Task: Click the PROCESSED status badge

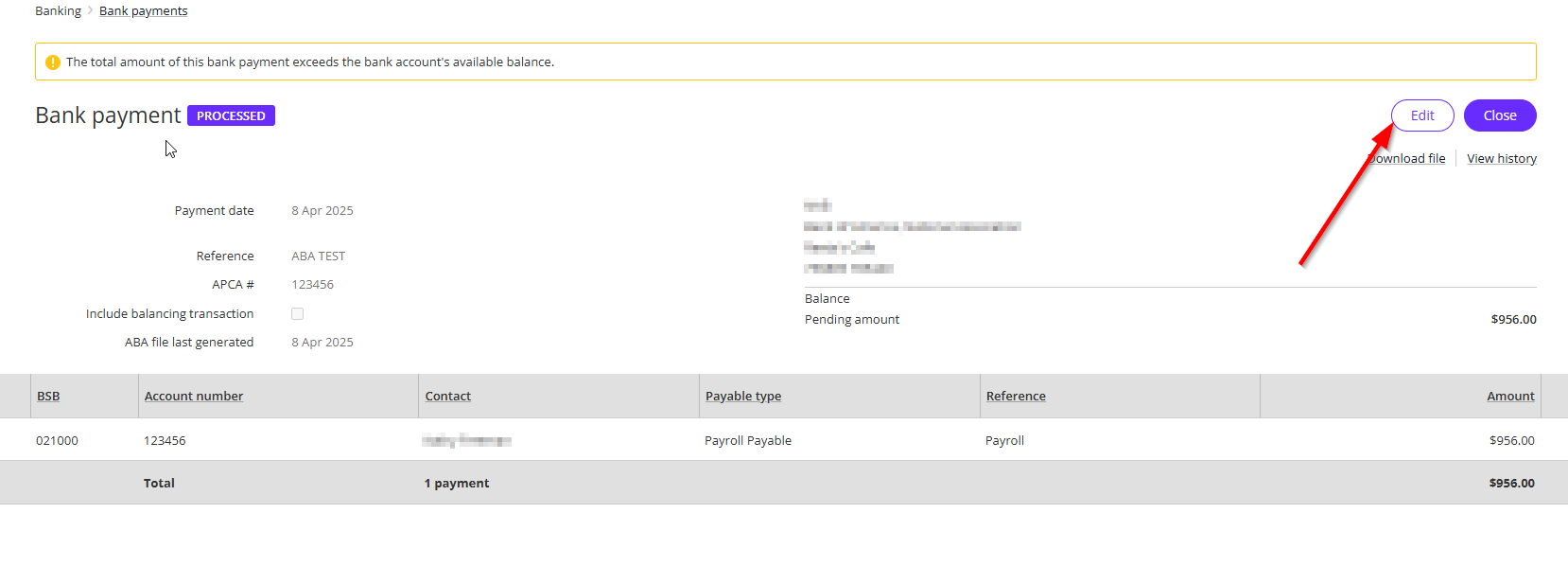Action: pyautogui.click(x=231, y=115)
